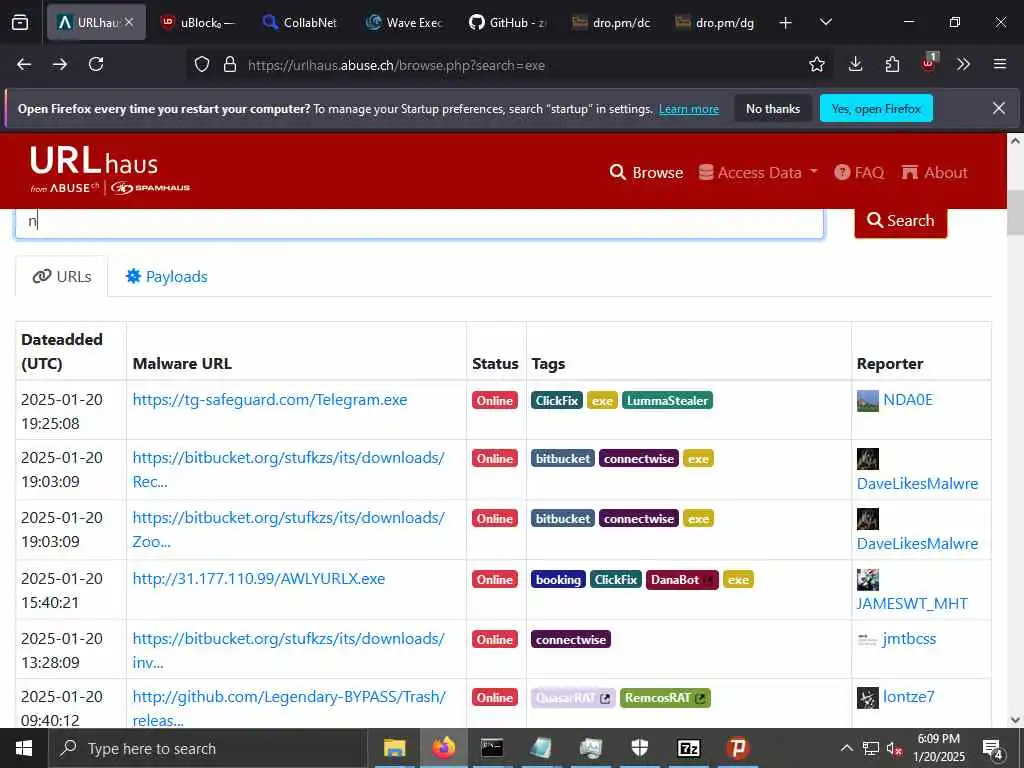
Task: Expand more tools overflow chevrons
Action: click(963, 64)
